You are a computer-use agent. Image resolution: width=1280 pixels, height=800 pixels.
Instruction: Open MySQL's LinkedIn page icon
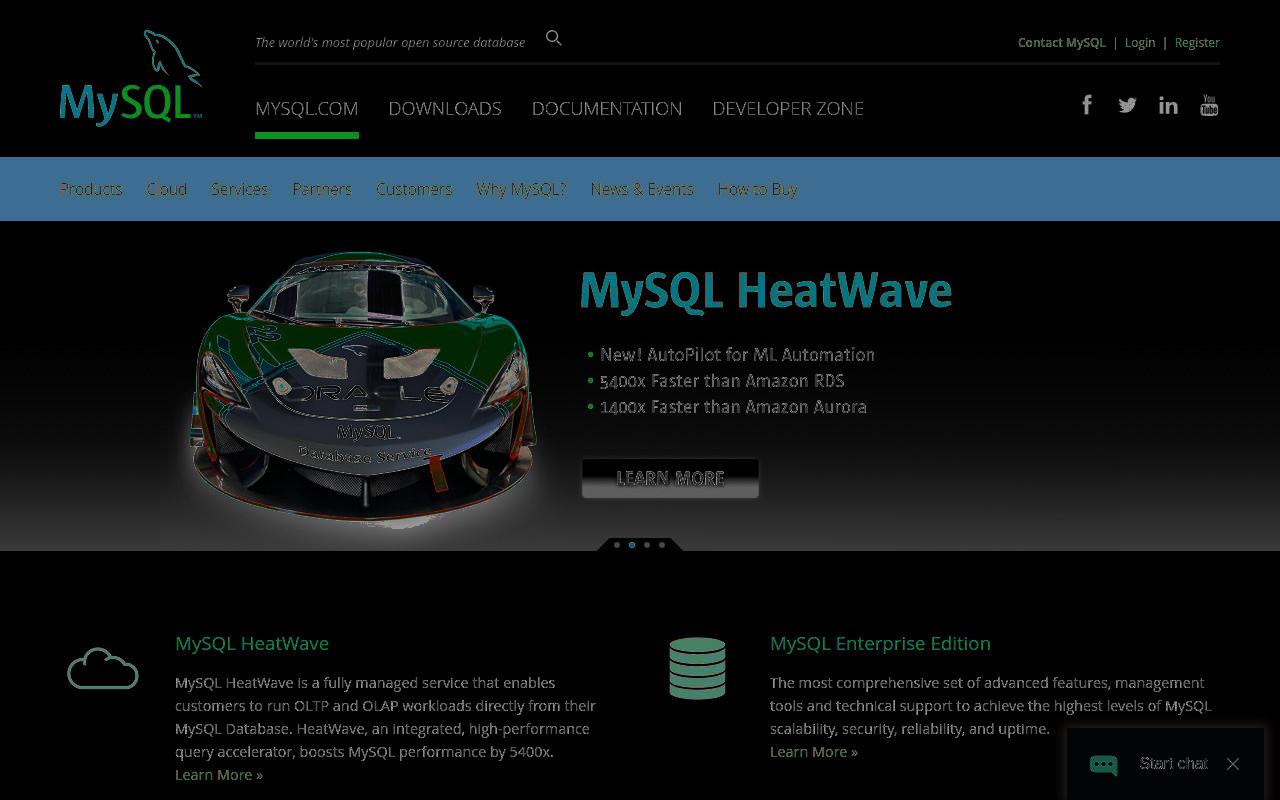tap(1168, 105)
